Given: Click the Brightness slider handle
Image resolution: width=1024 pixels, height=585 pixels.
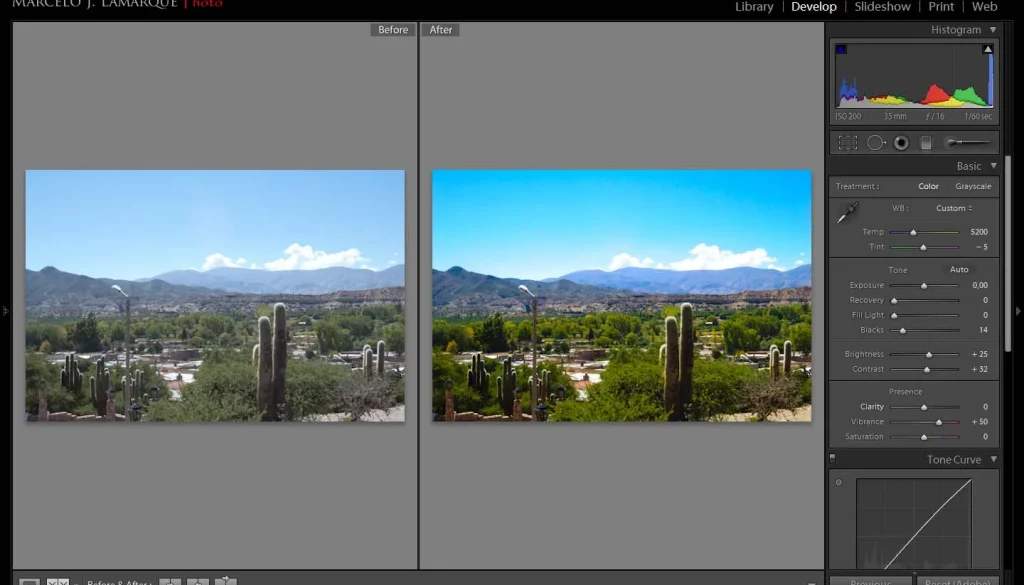Looking at the screenshot, I should [x=929, y=355].
